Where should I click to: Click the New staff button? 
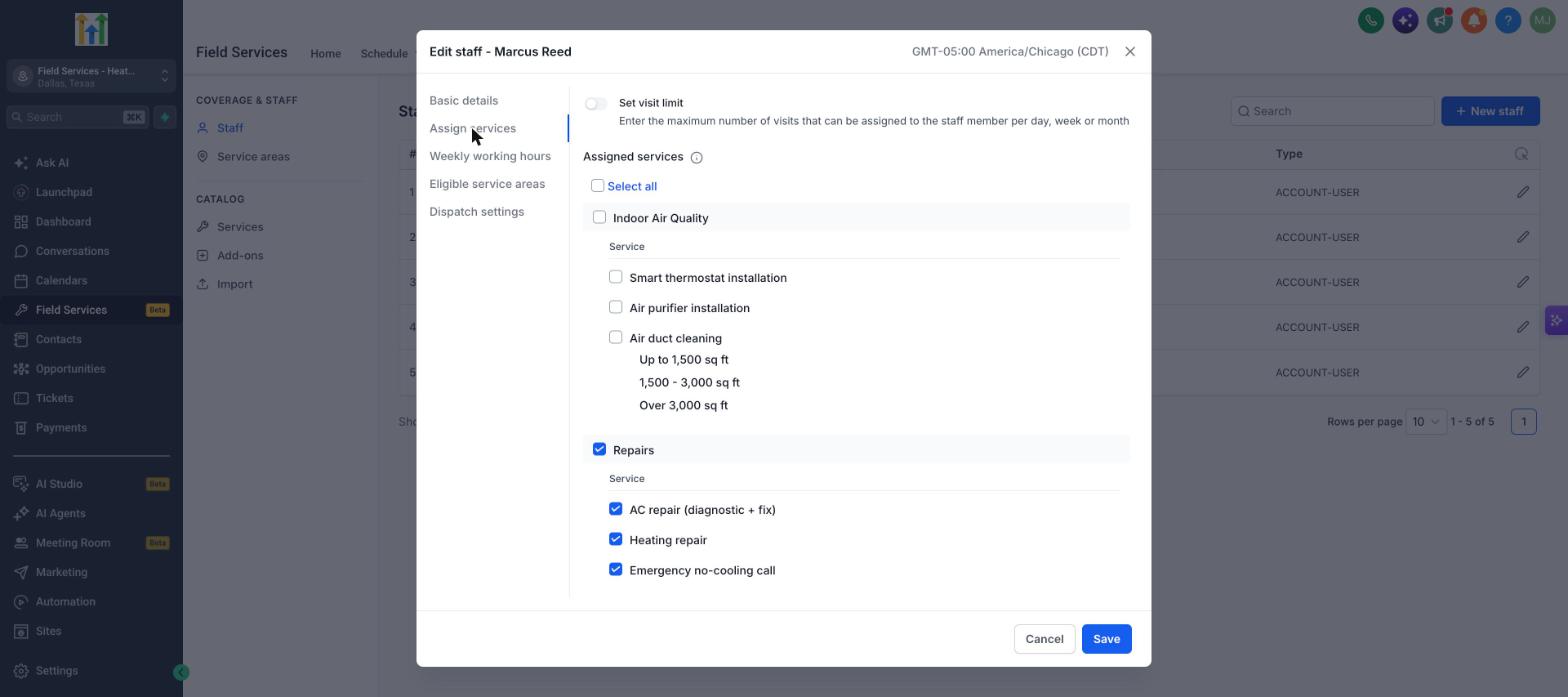click(1490, 111)
